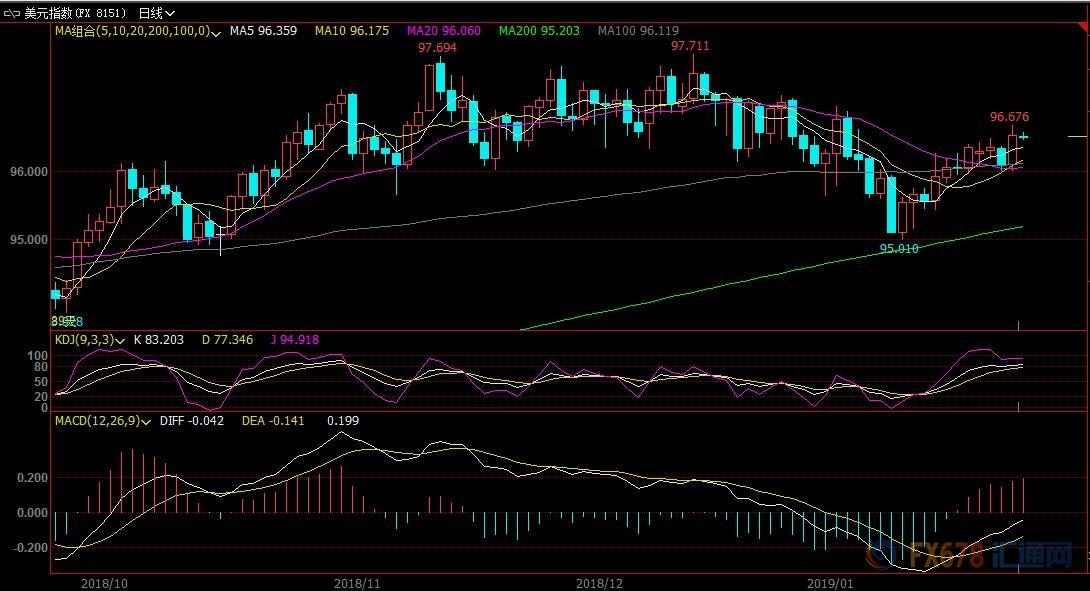Click the magenta MA20 96.060 legend

point(444,31)
